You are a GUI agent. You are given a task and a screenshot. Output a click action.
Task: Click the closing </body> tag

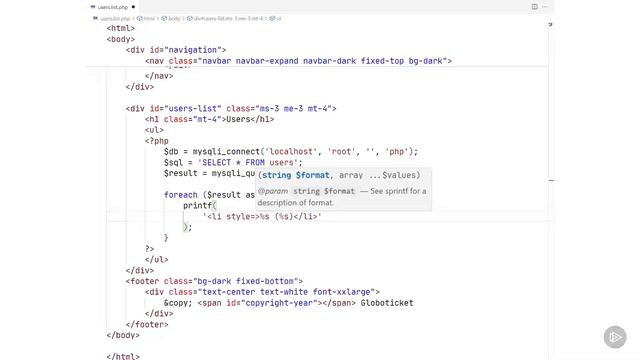point(123,335)
